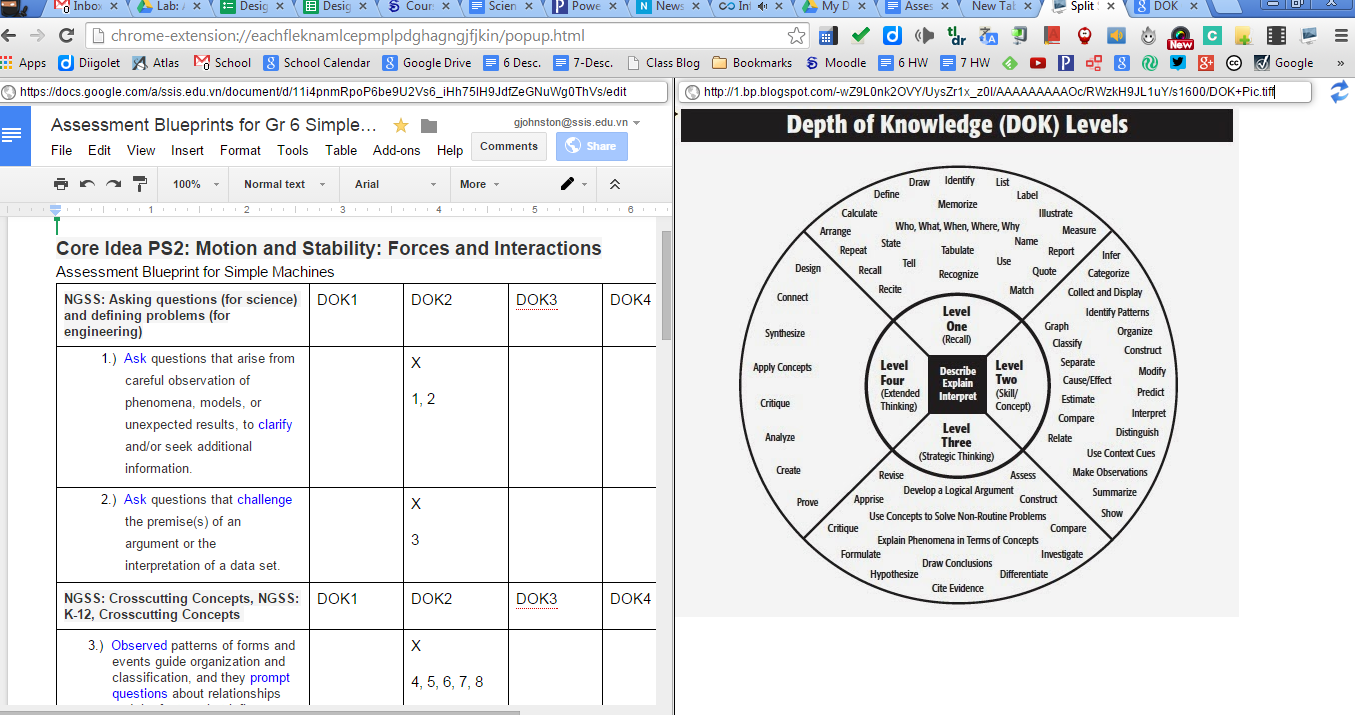Open the film strip extension icon

[1276, 35]
